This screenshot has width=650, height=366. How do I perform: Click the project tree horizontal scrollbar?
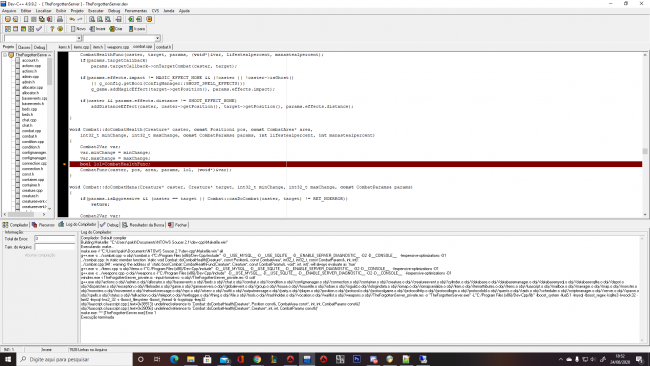tap(24, 214)
